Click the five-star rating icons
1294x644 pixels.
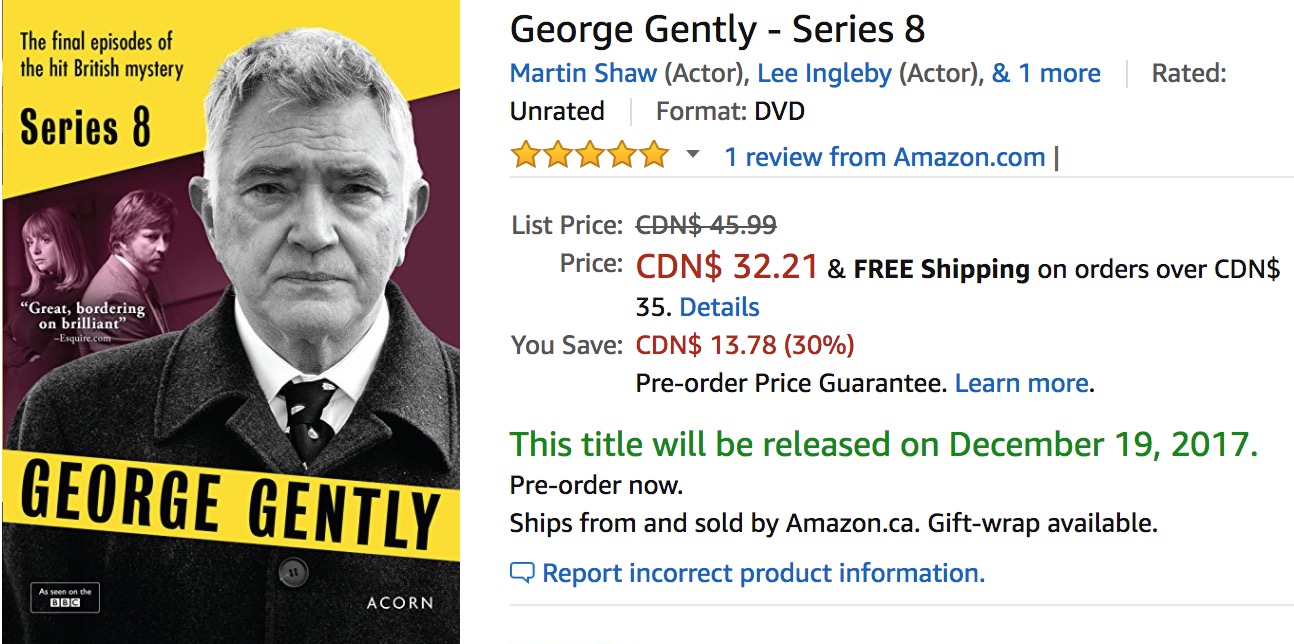click(x=589, y=156)
